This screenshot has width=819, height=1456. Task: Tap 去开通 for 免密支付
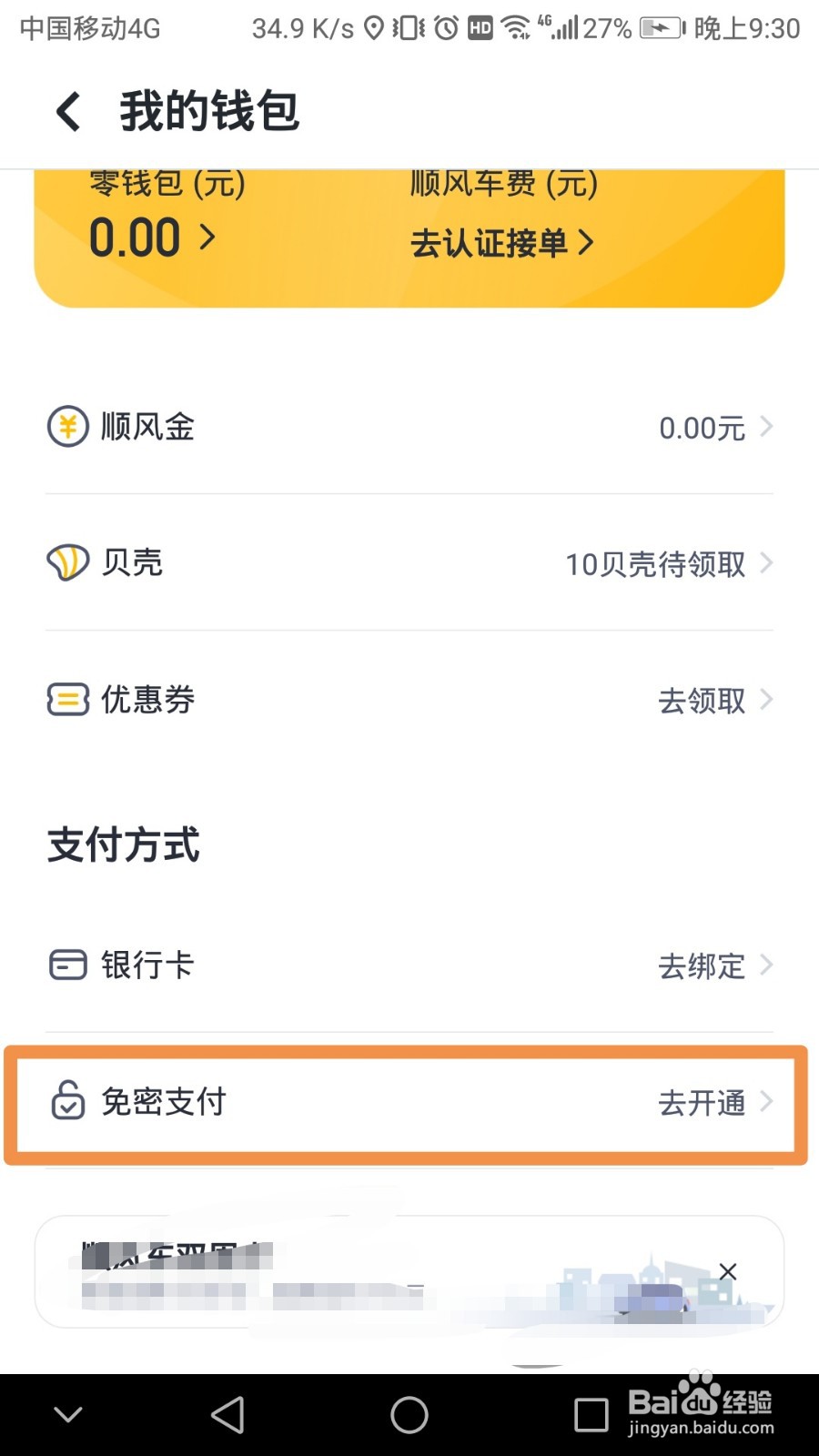[x=715, y=1102]
